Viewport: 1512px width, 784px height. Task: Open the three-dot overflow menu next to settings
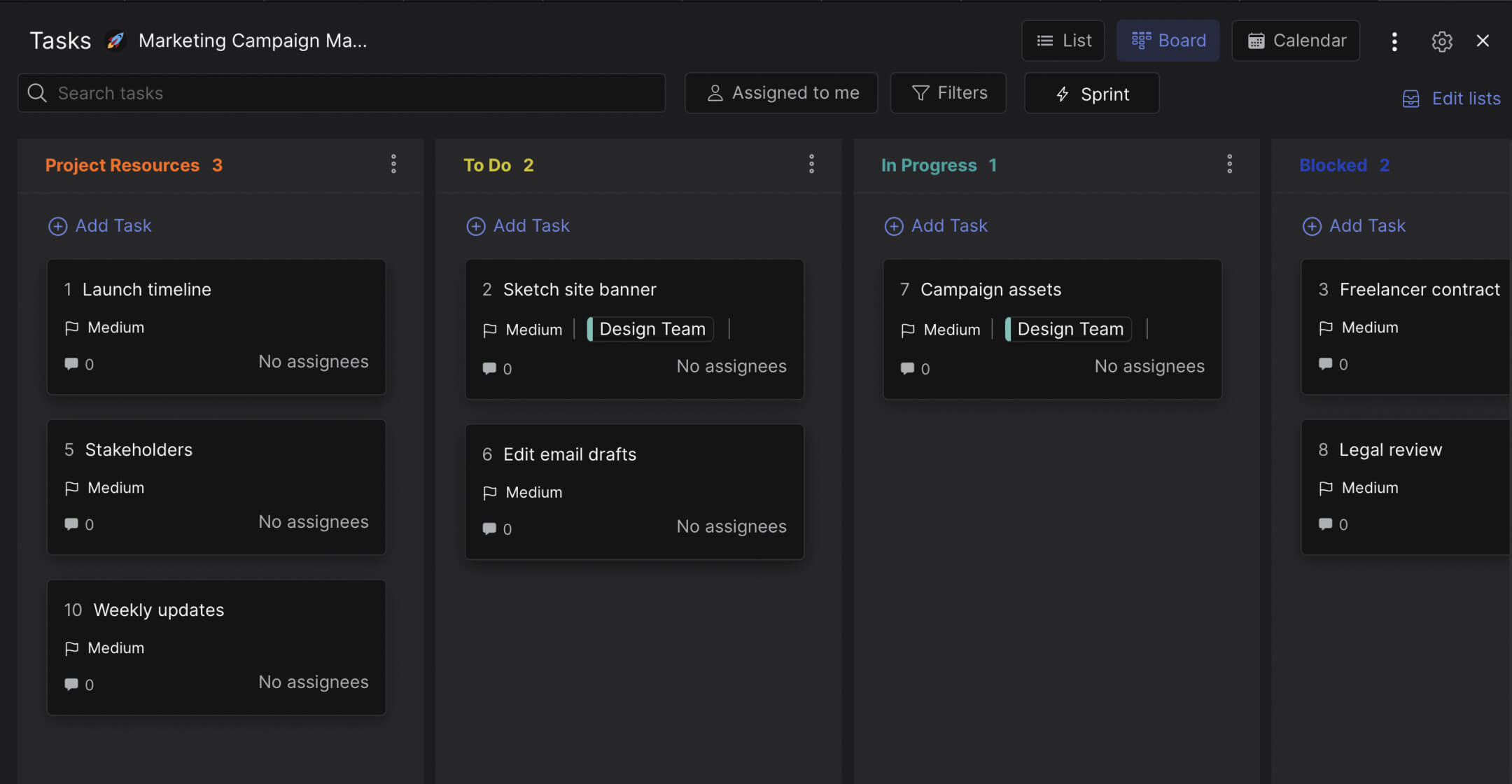click(1394, 41)
